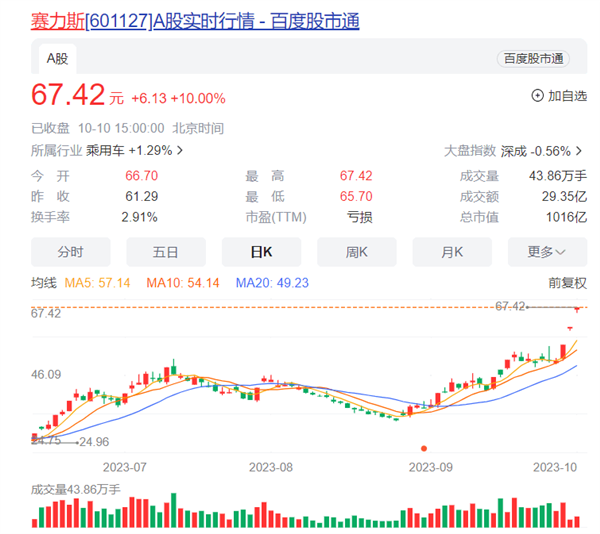Switch to the 周K chart tab
The image size is (600, 534).
pos(357,252)
